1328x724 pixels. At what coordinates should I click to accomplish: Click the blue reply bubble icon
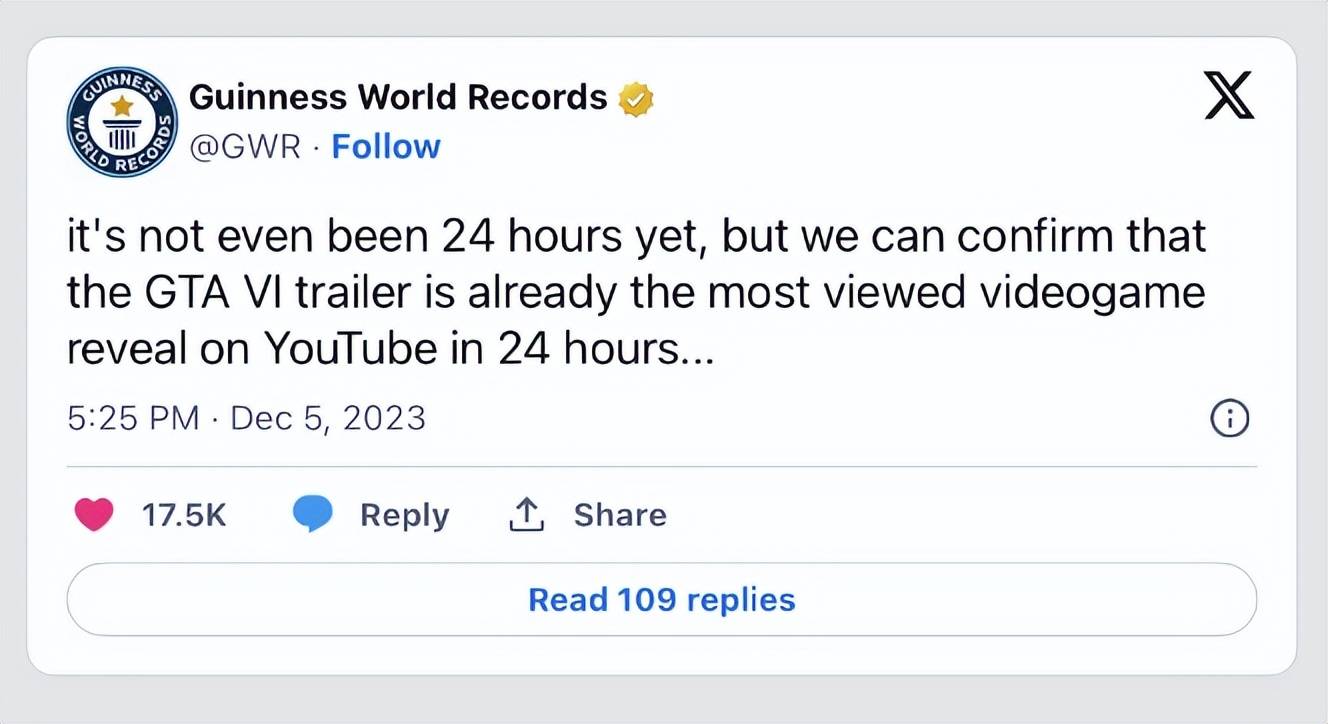click(x=313, y=515)
